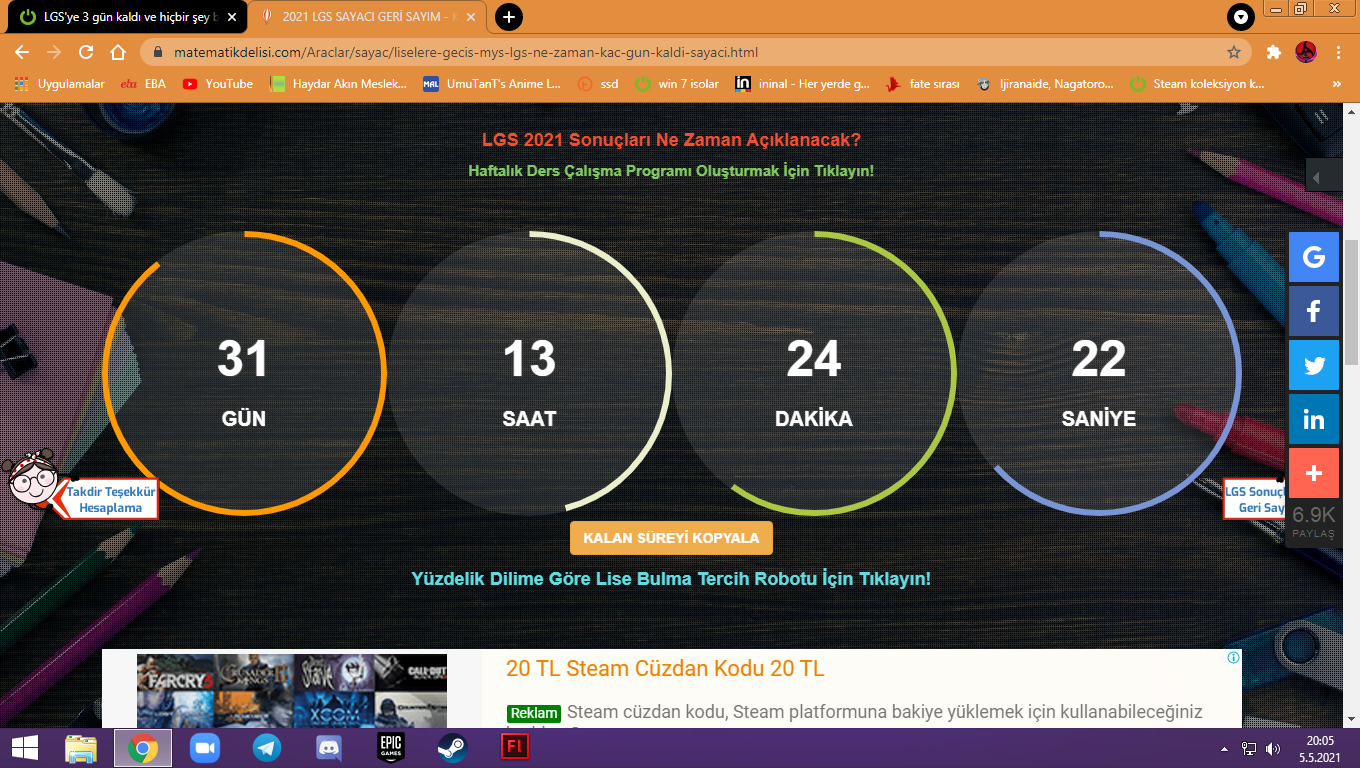Screen dimensions: 1360x768
Task: Click KALAN SÜREYİ KOPYALA button
Action: tap(671, 537)
